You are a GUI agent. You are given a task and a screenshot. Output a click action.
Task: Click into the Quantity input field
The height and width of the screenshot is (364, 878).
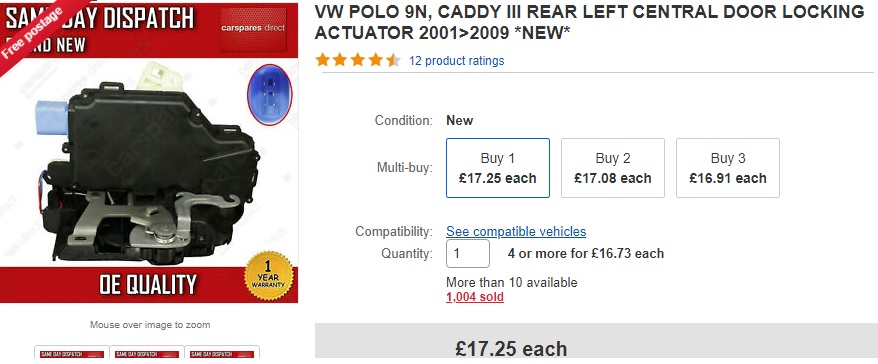[468, 254]
